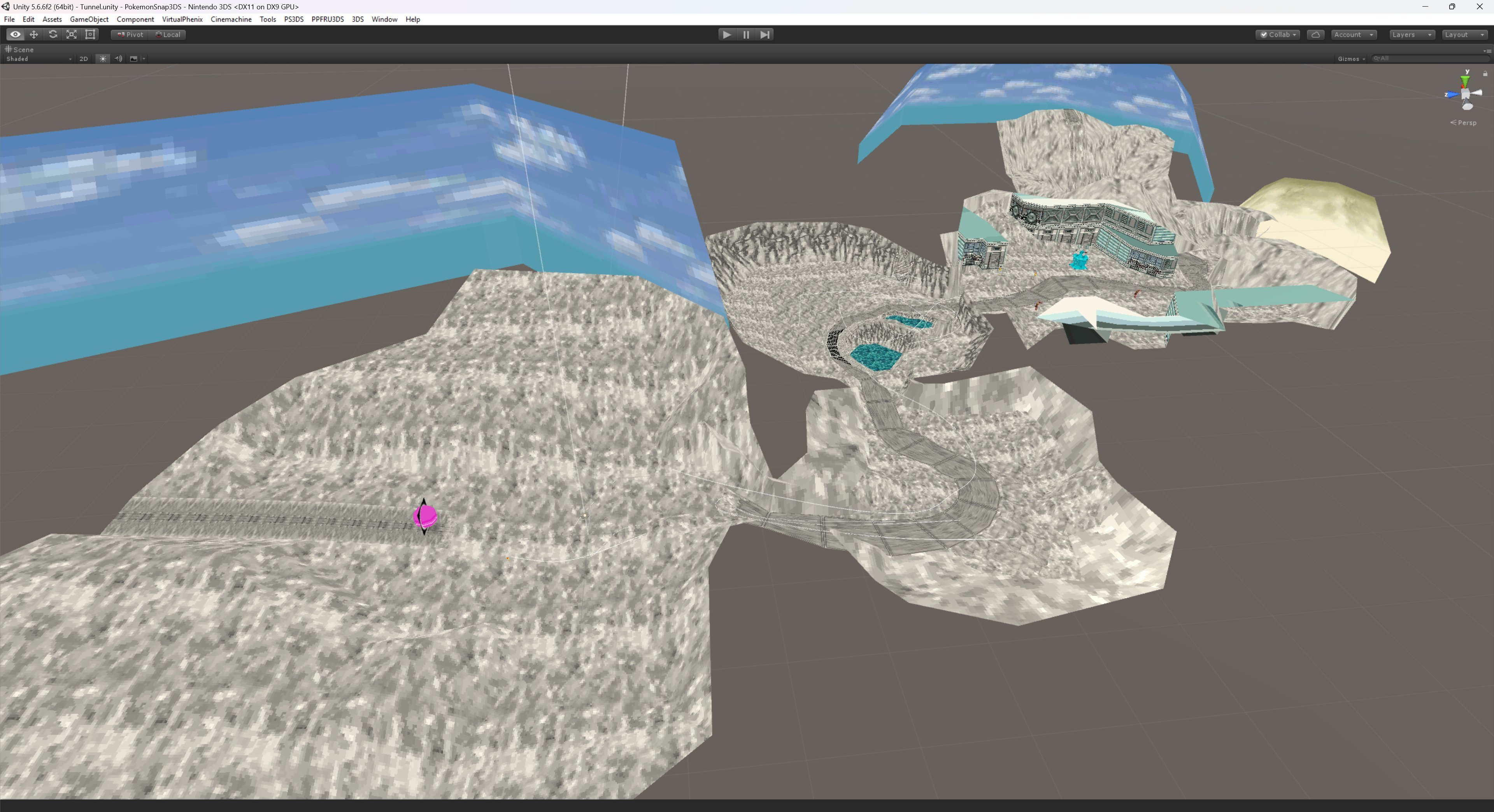
Task: Open the 3DS menu
Action: click(358, 19)
